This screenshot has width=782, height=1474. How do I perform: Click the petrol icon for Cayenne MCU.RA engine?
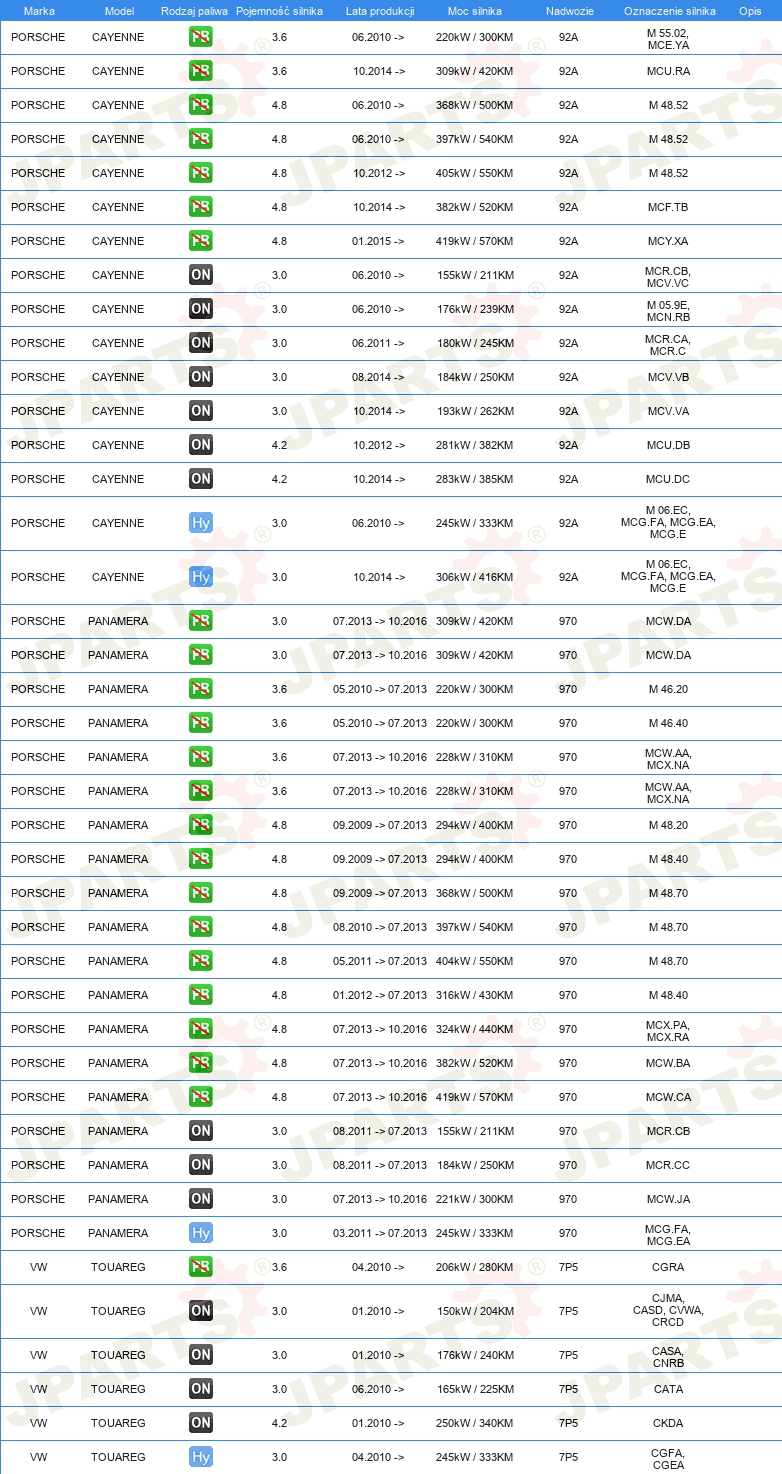coord(201,71)
